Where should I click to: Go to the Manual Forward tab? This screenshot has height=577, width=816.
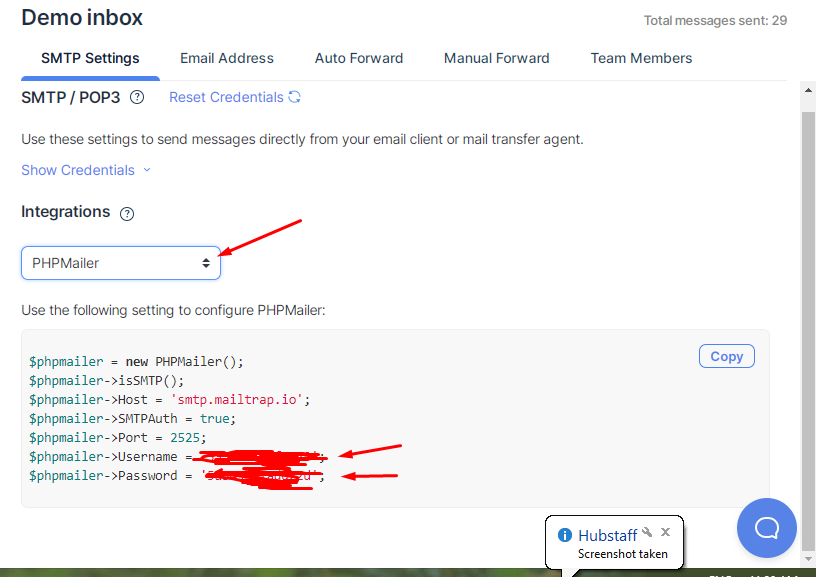(x=496, y=58)
